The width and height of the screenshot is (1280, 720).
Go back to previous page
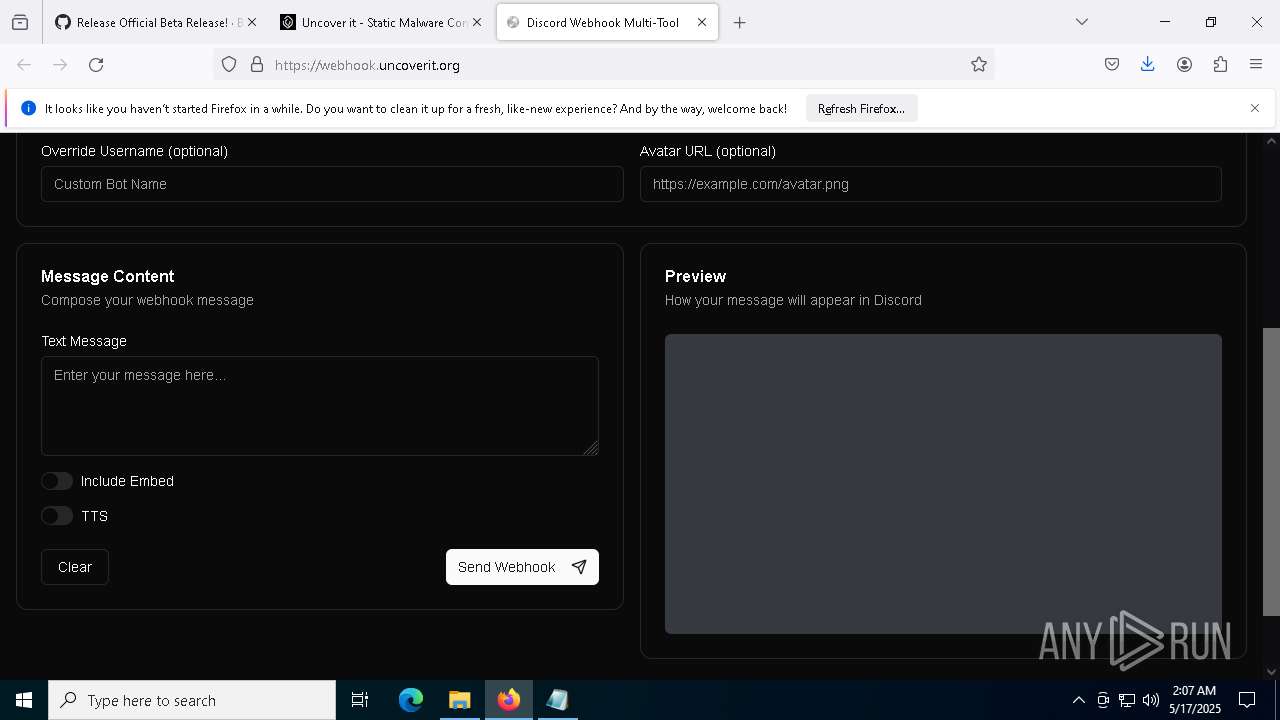(24, 65)
